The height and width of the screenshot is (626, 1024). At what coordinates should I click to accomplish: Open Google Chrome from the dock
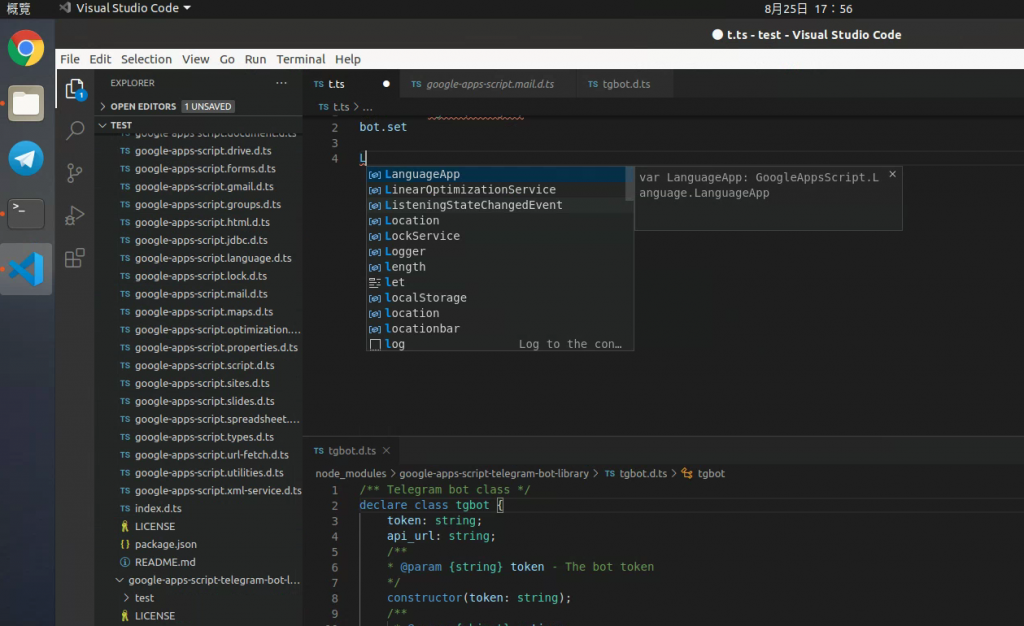click(26, 48)
